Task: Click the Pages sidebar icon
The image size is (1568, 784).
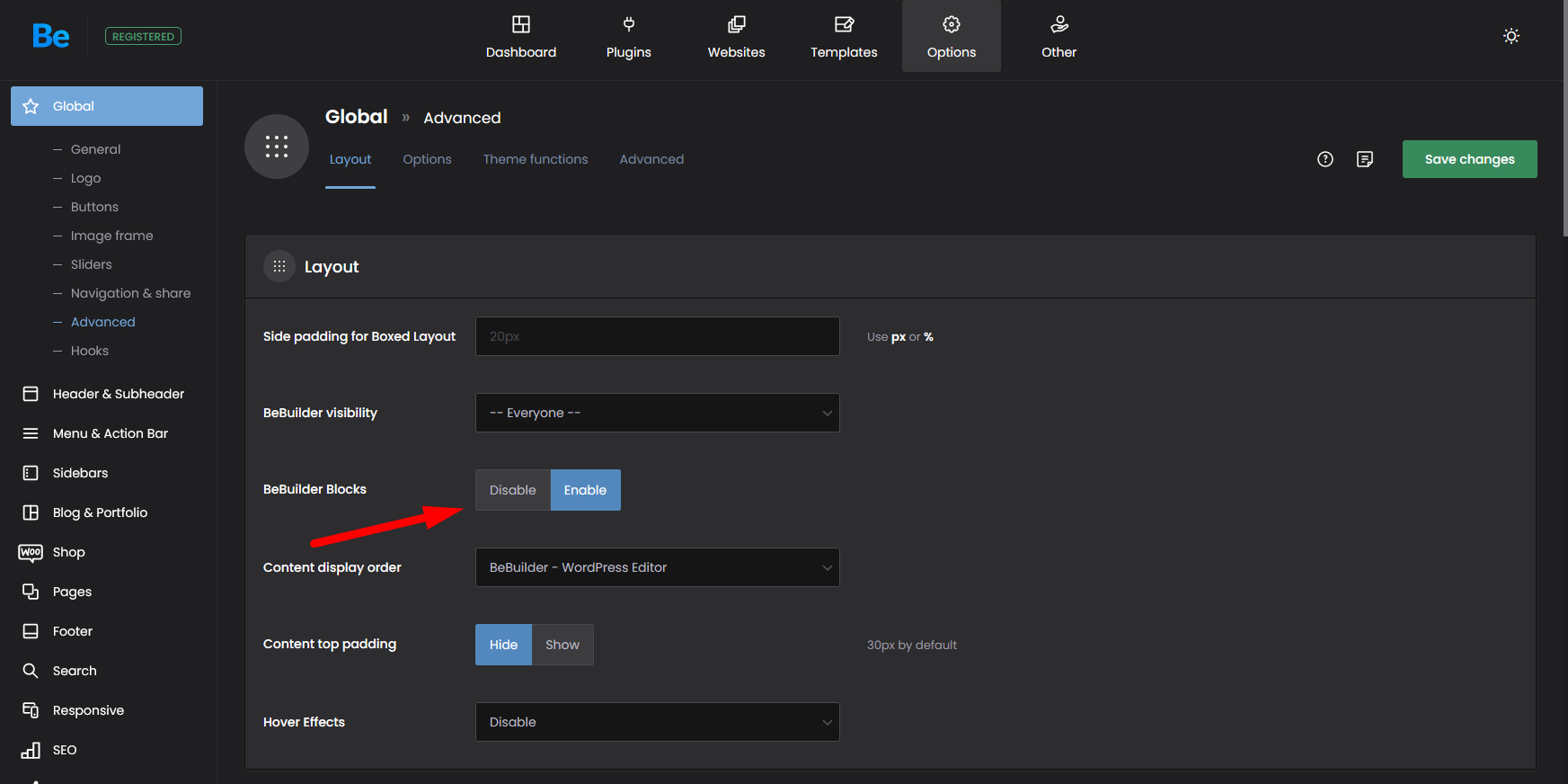Action: pos(31,592)
